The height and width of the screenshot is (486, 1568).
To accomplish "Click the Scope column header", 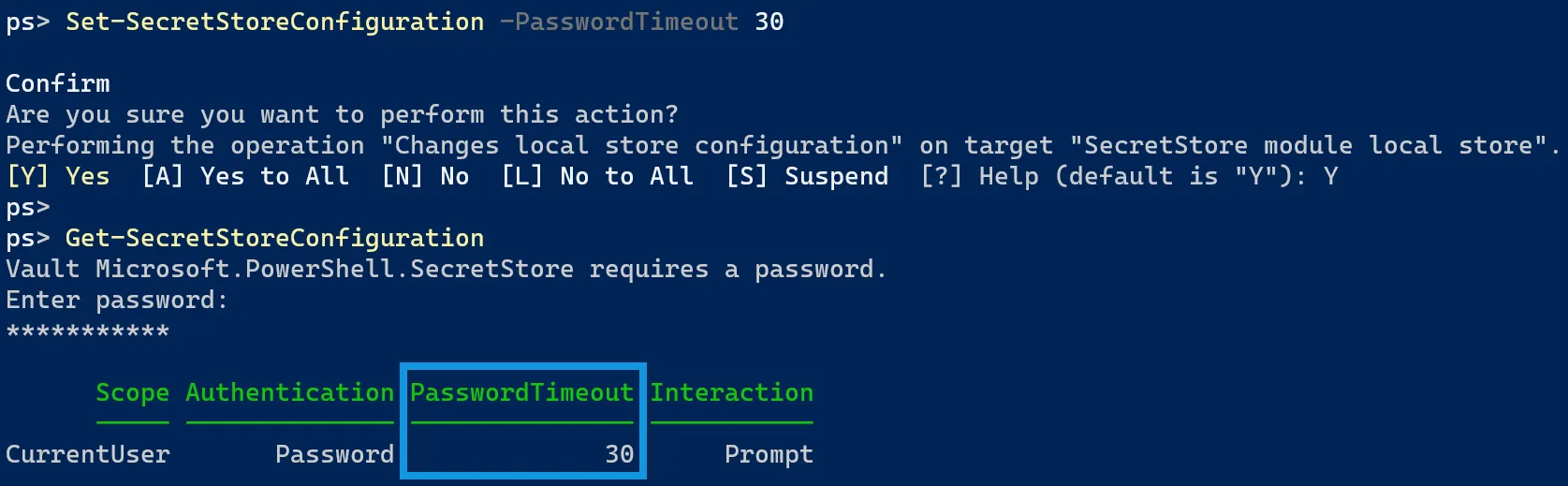I will [x=132, y=393].
